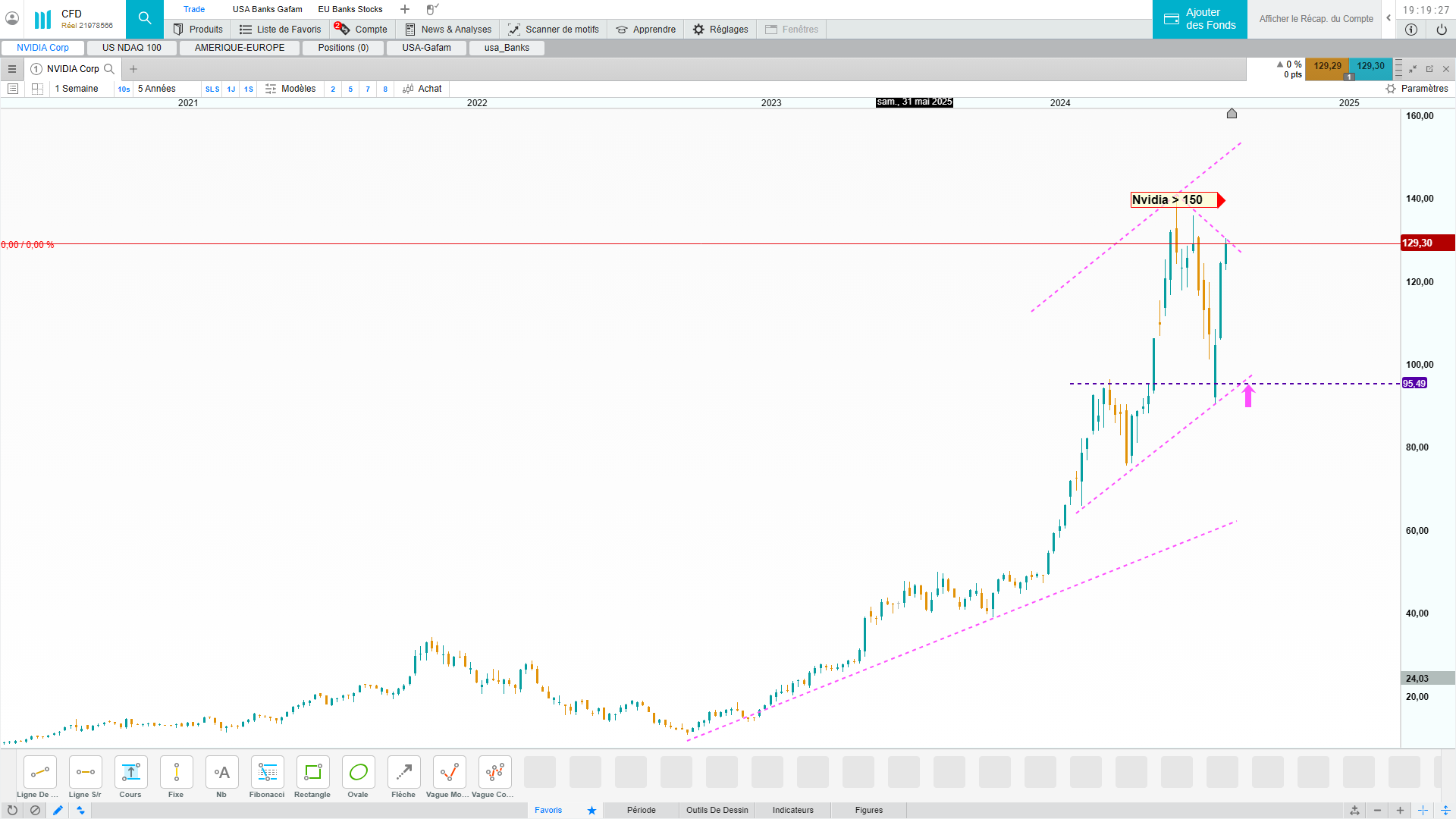Click the blue search magnifier icon

point(145,19)
